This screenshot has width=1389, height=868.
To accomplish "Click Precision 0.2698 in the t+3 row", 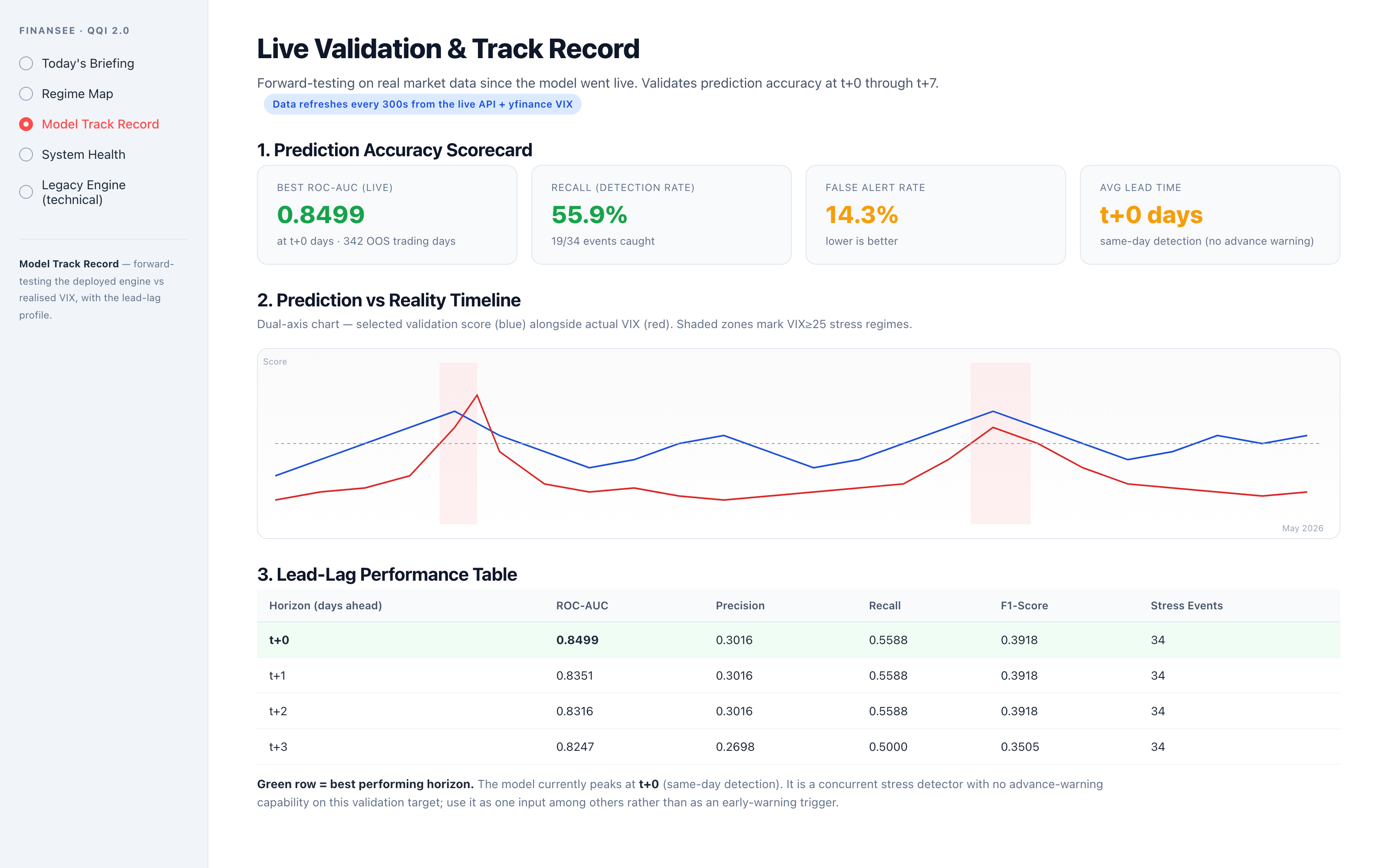I will pos(735,747).
